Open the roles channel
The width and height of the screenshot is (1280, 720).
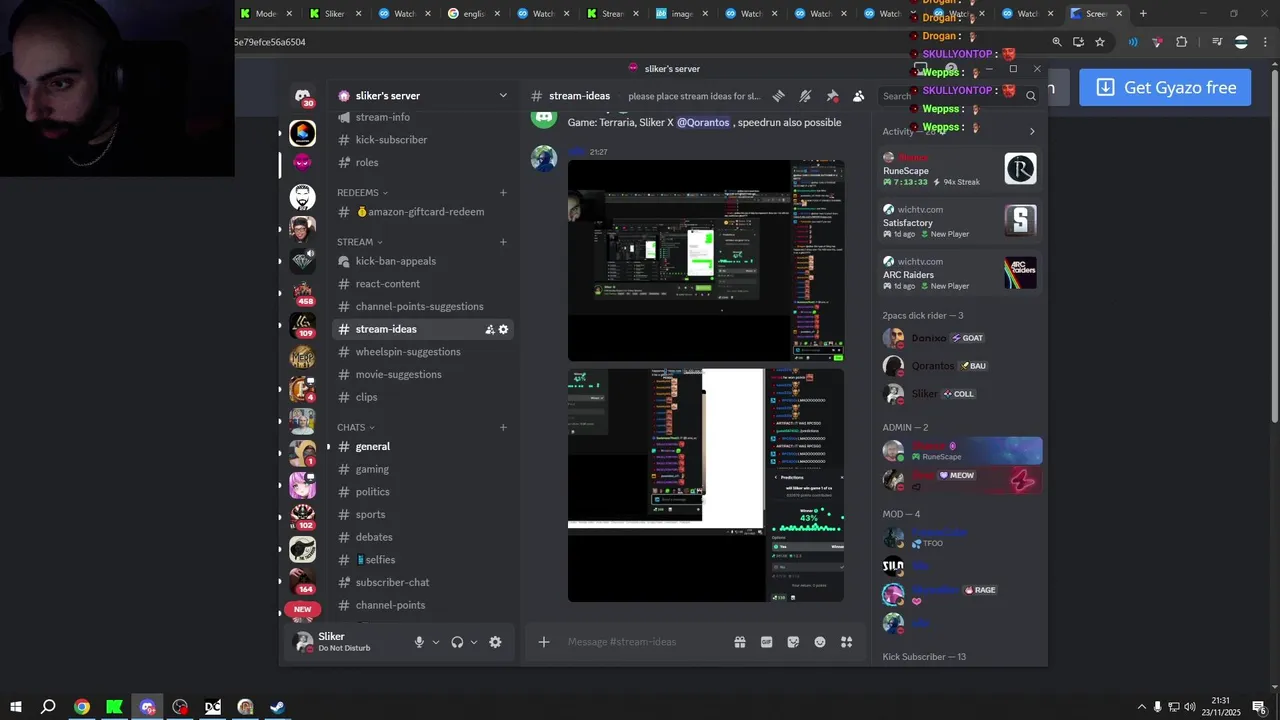[x=423, y=162]
